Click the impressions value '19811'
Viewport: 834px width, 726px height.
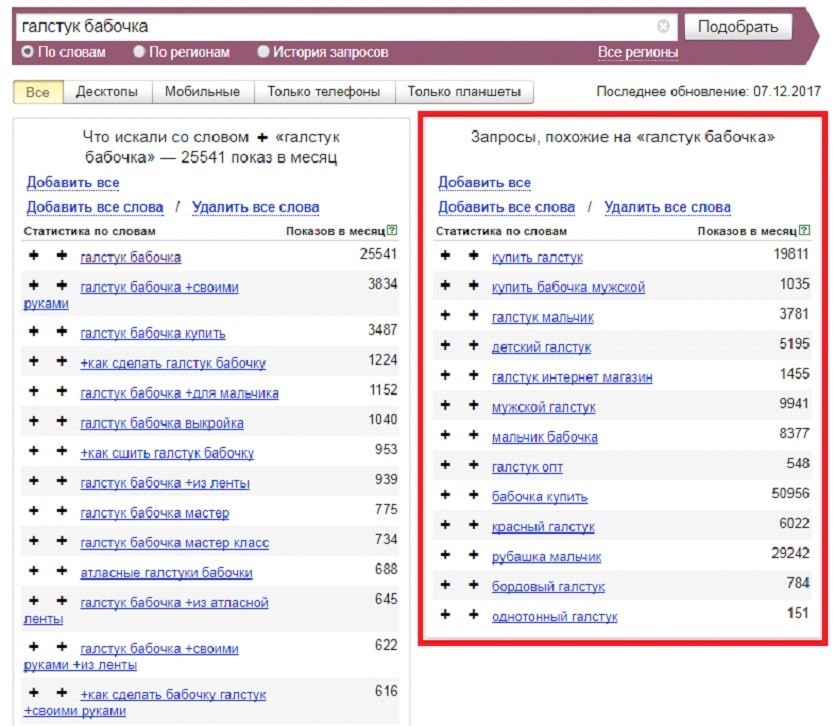click(791, 254)
